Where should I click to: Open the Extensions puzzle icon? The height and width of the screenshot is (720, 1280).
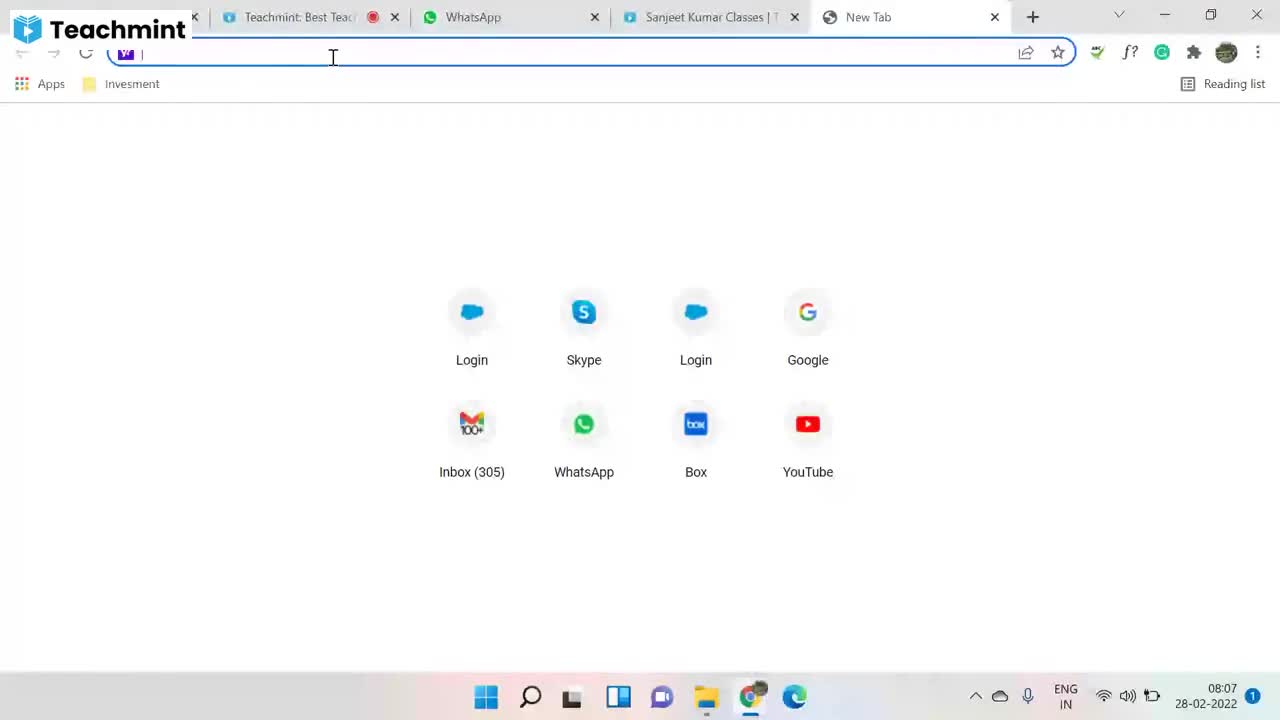click(1194, 53)
